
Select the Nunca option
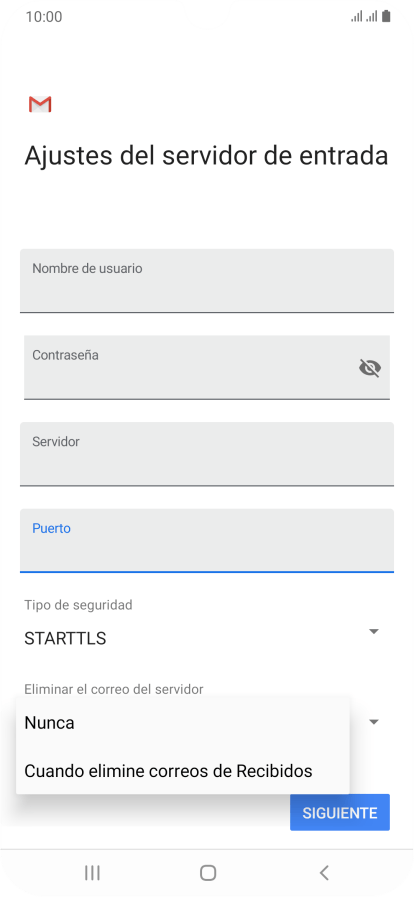pos(183,723)
